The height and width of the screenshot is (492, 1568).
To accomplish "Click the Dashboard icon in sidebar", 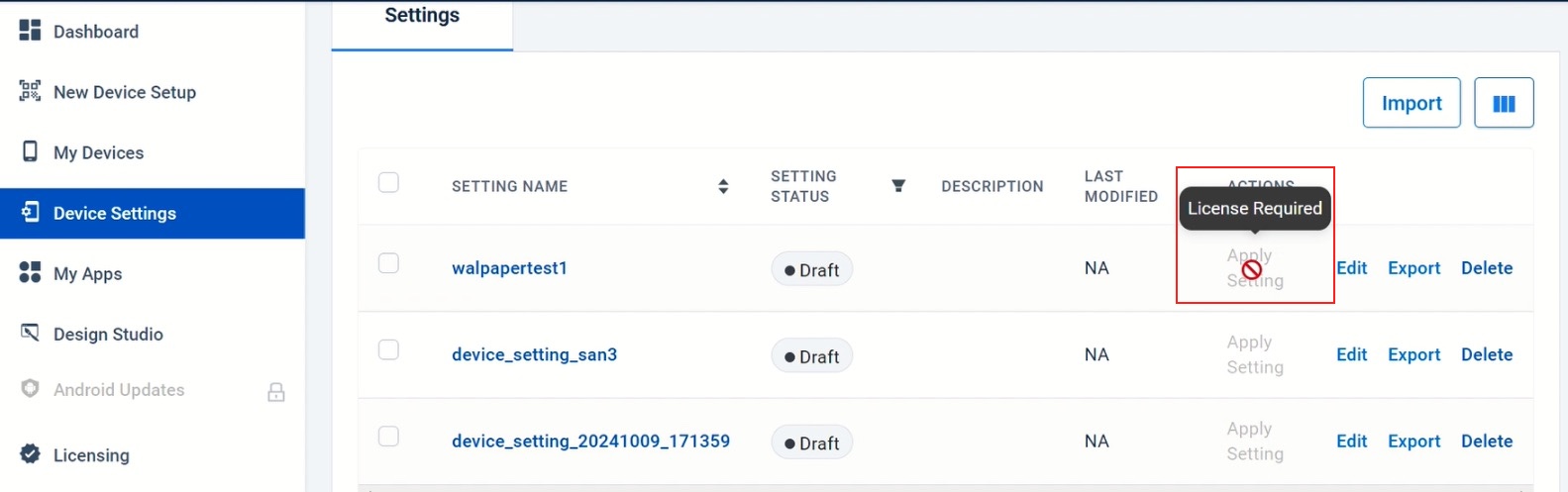I will coord(30,31).
